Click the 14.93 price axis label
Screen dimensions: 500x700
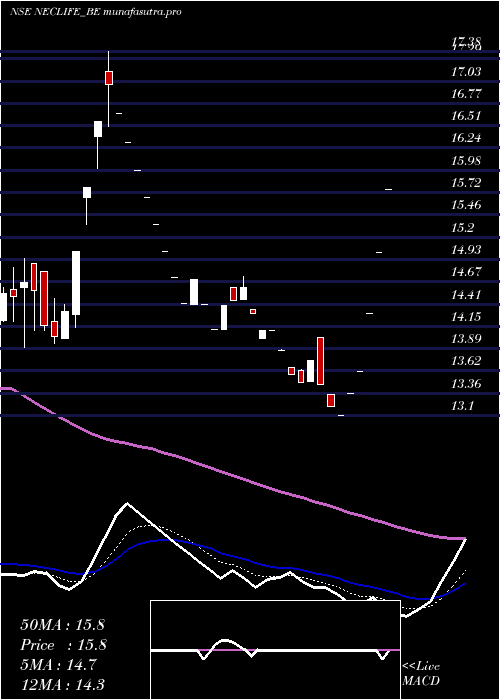point(467,250)
